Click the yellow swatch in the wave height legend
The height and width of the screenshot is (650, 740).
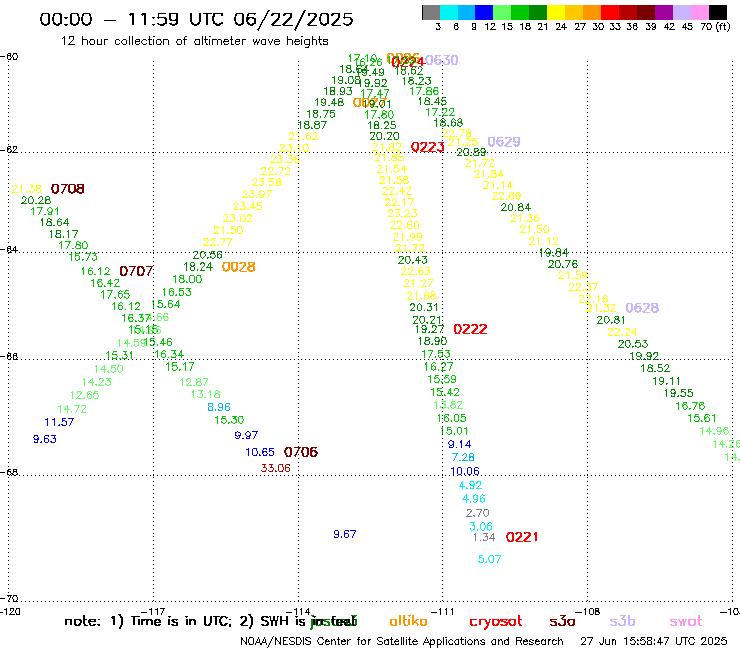point(556,12)
